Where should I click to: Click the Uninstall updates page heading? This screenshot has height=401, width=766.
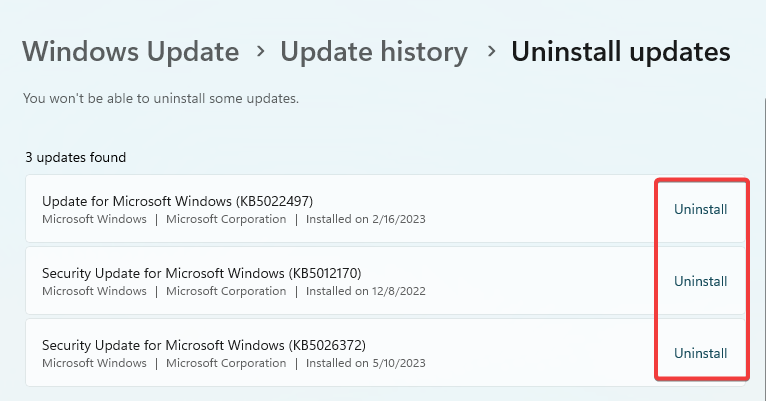click(x=620, y=51)
